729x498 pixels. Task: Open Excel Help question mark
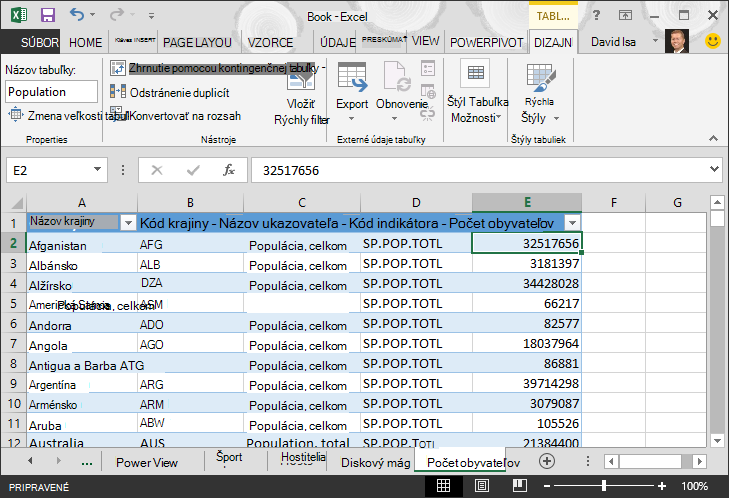coord(596,15)
